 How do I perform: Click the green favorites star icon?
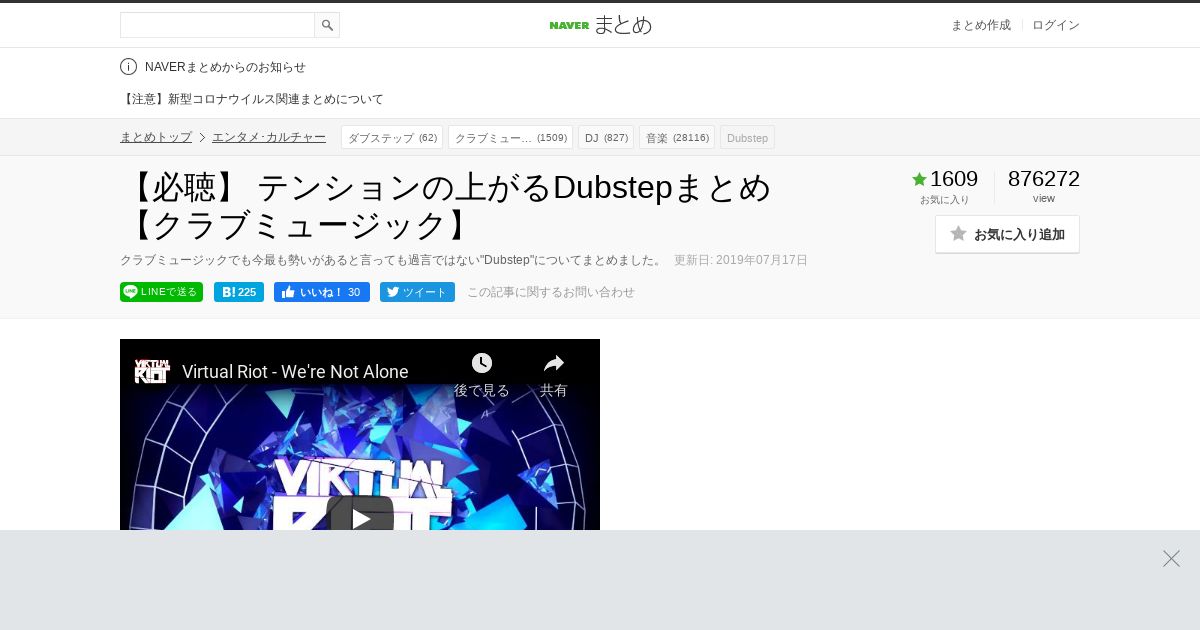920,179
